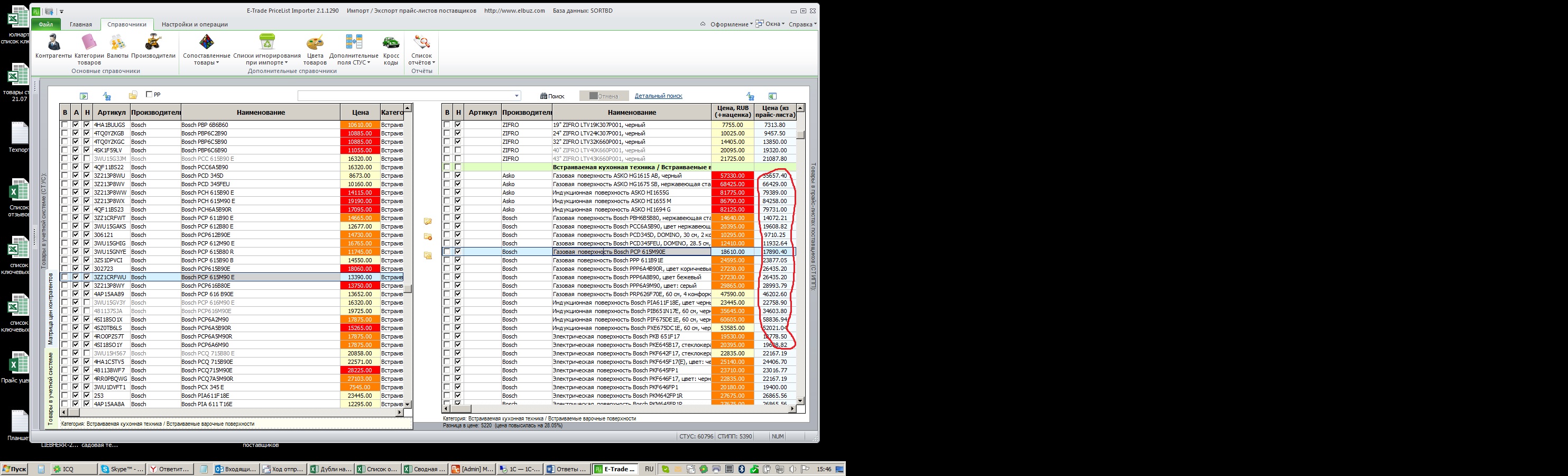Click left panel green arrow panel icon

[x=84, y=96]
